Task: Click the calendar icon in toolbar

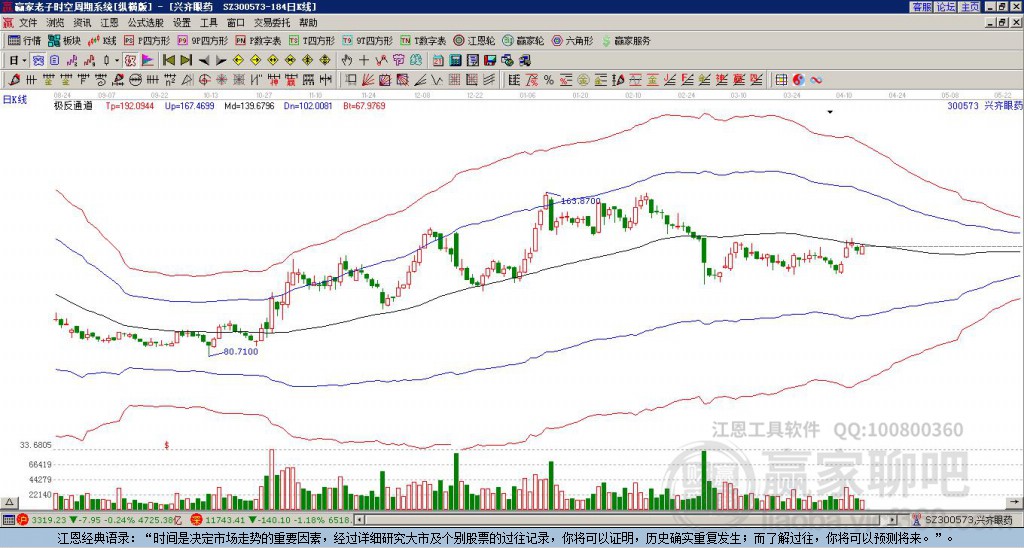Action: [438, 60]
